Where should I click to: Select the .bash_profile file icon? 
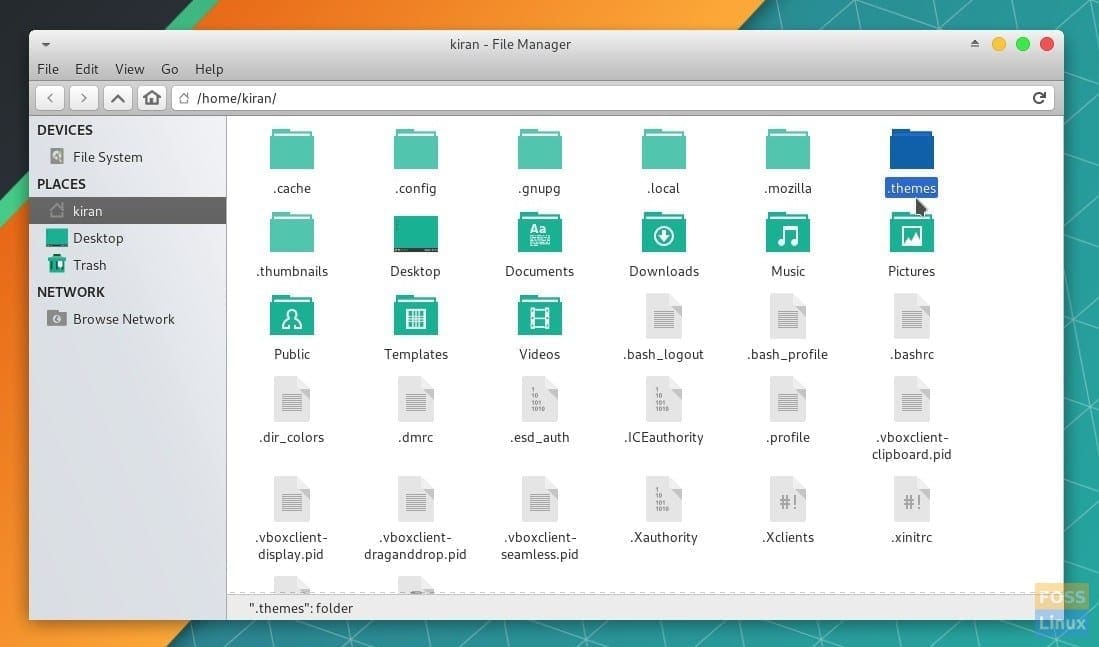(x=788, y=316)
